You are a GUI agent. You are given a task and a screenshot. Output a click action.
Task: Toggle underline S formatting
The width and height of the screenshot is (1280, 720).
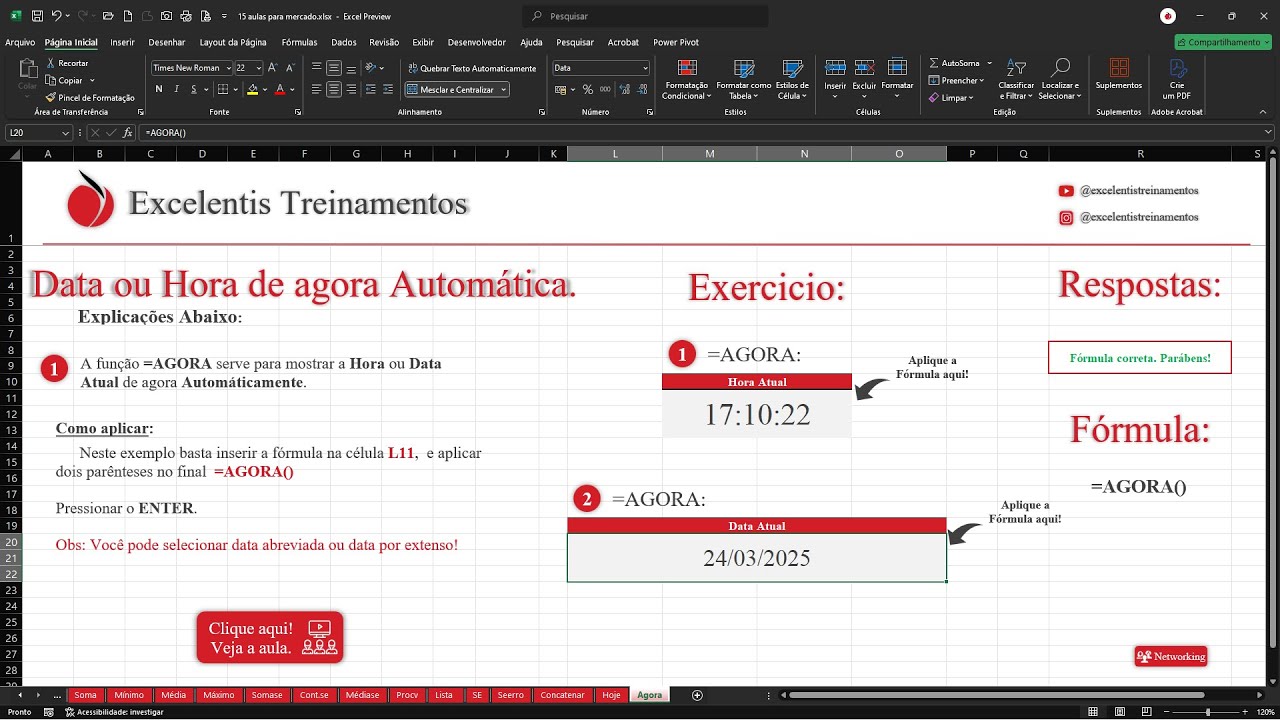click(195, 89)
